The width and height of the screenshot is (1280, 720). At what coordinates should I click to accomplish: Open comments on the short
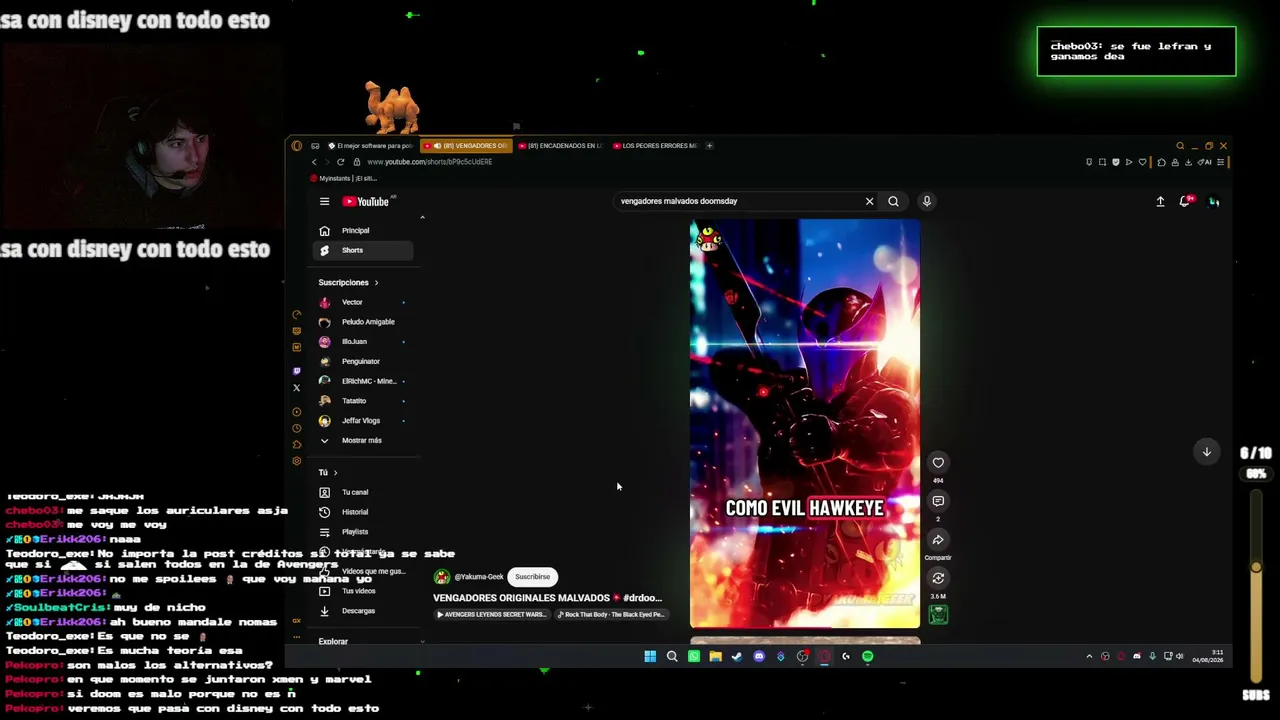(938, 501)
